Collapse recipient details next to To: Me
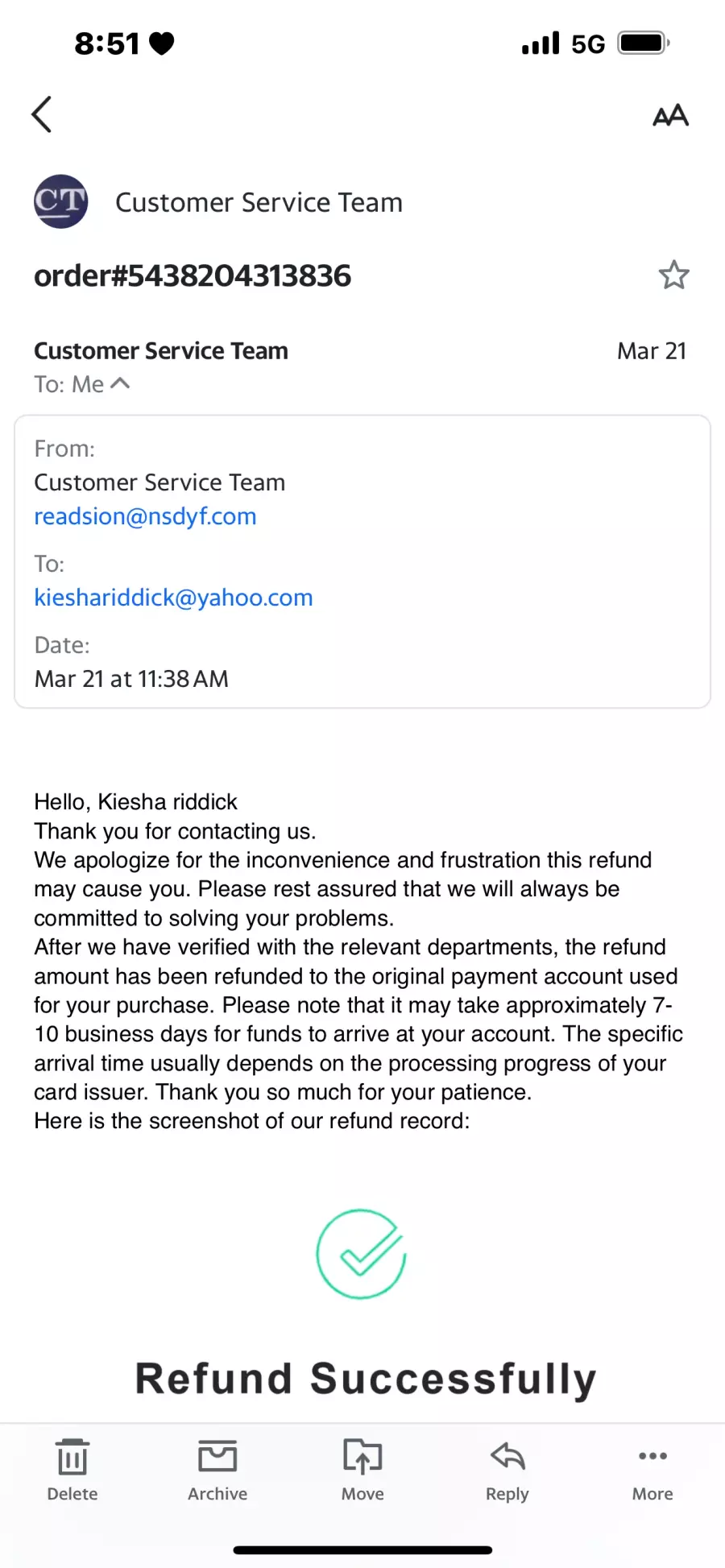 click(x=120, y=383)
